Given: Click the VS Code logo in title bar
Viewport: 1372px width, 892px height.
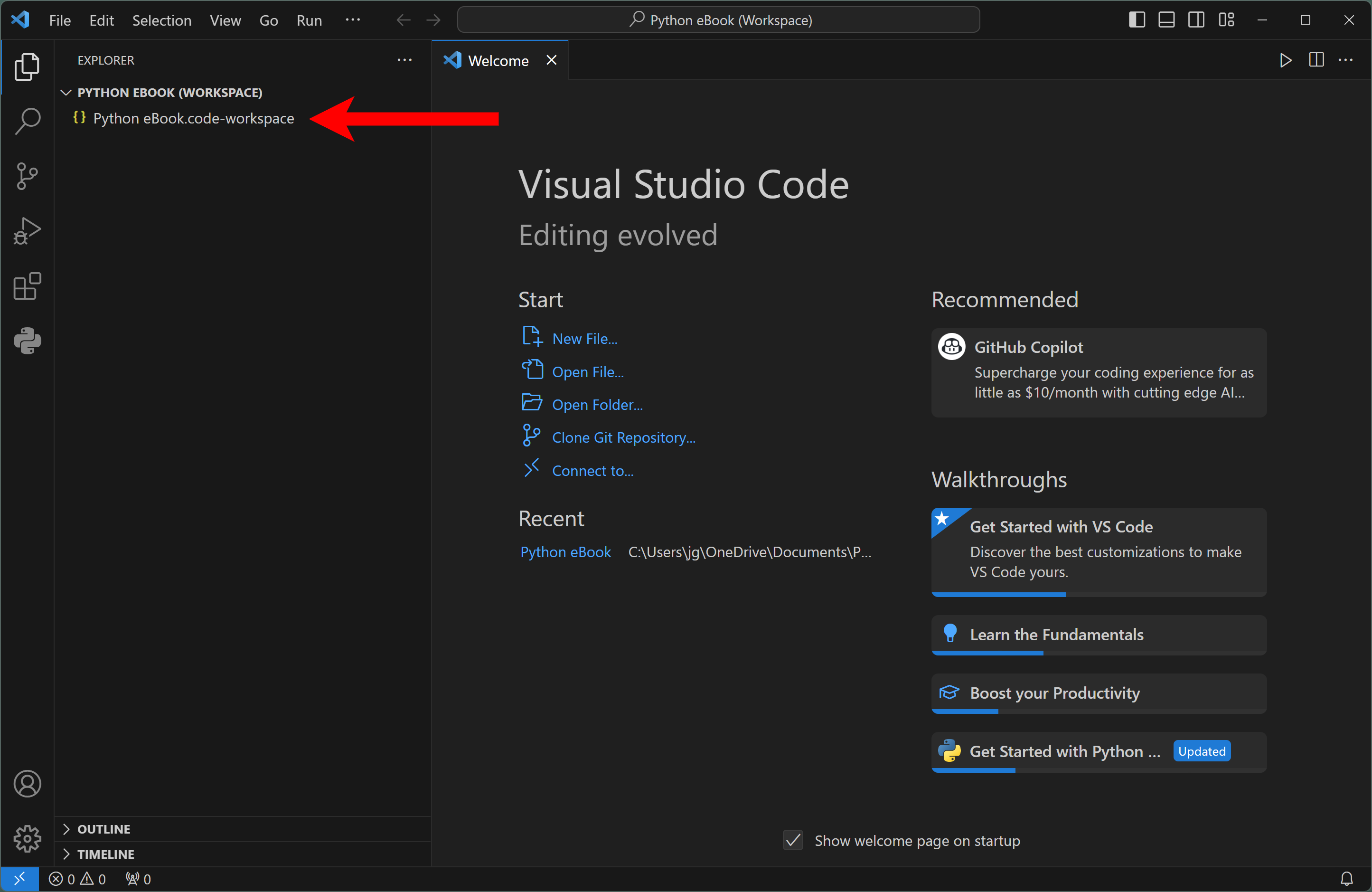Looking at the screenshot, I should point(20,20).
